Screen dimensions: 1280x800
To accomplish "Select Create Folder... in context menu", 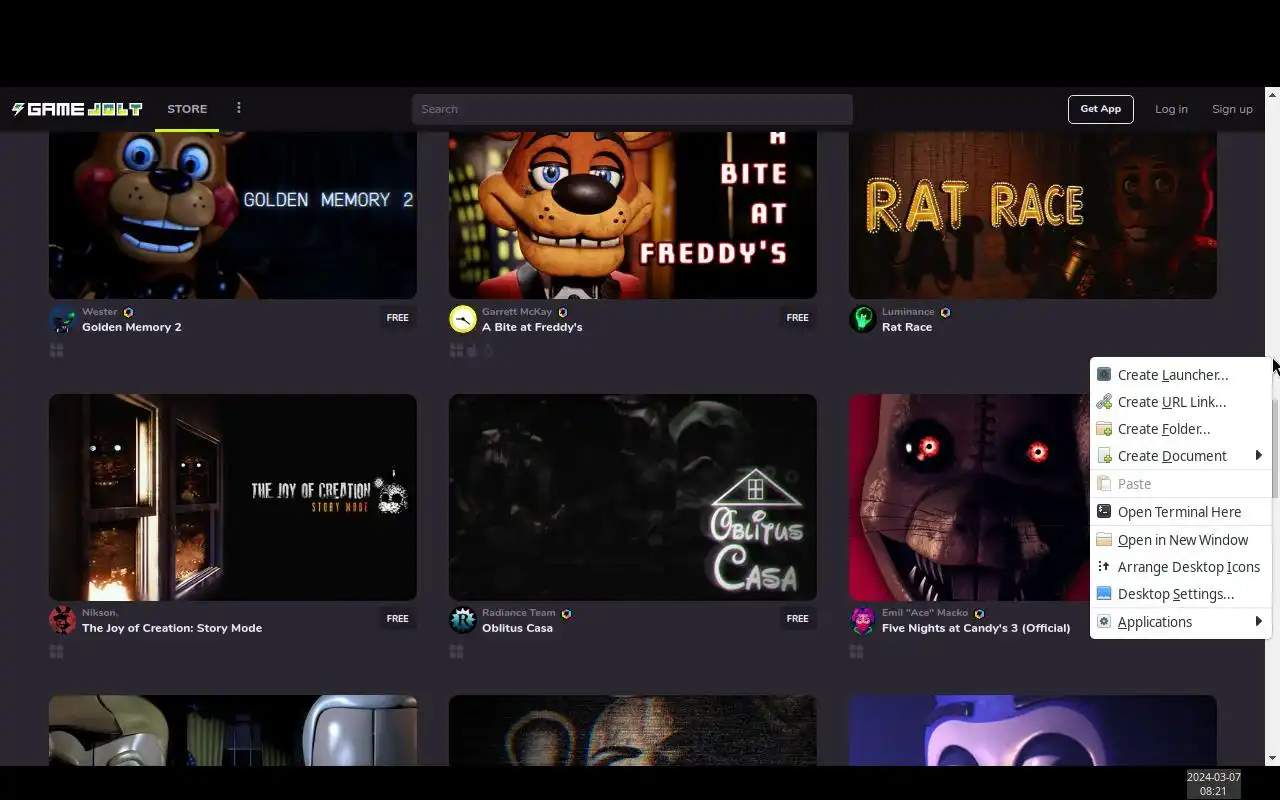I will (x=1180, y=429).
